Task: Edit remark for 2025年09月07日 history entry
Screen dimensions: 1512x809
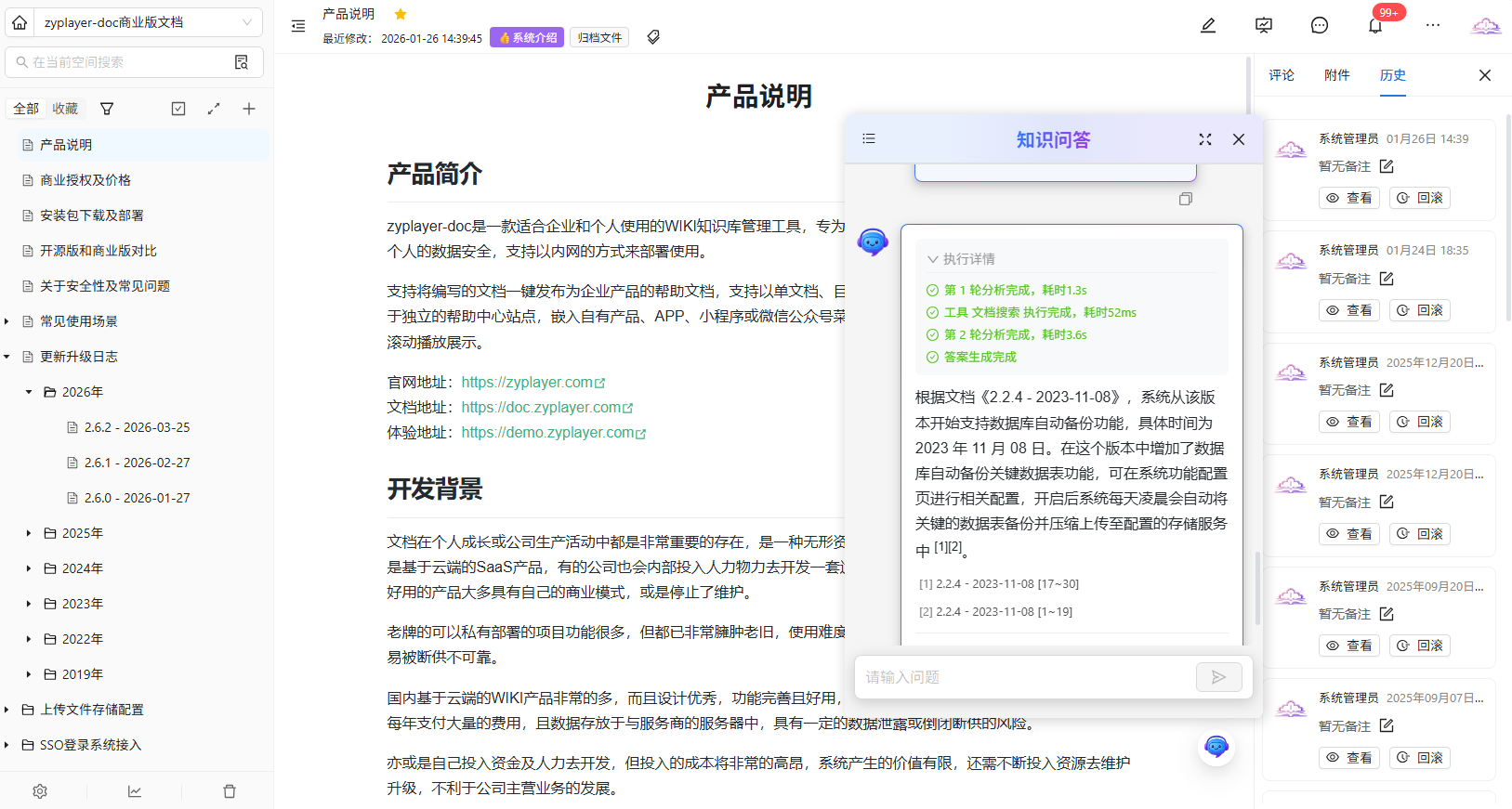Action: [x=1387, y=726]
